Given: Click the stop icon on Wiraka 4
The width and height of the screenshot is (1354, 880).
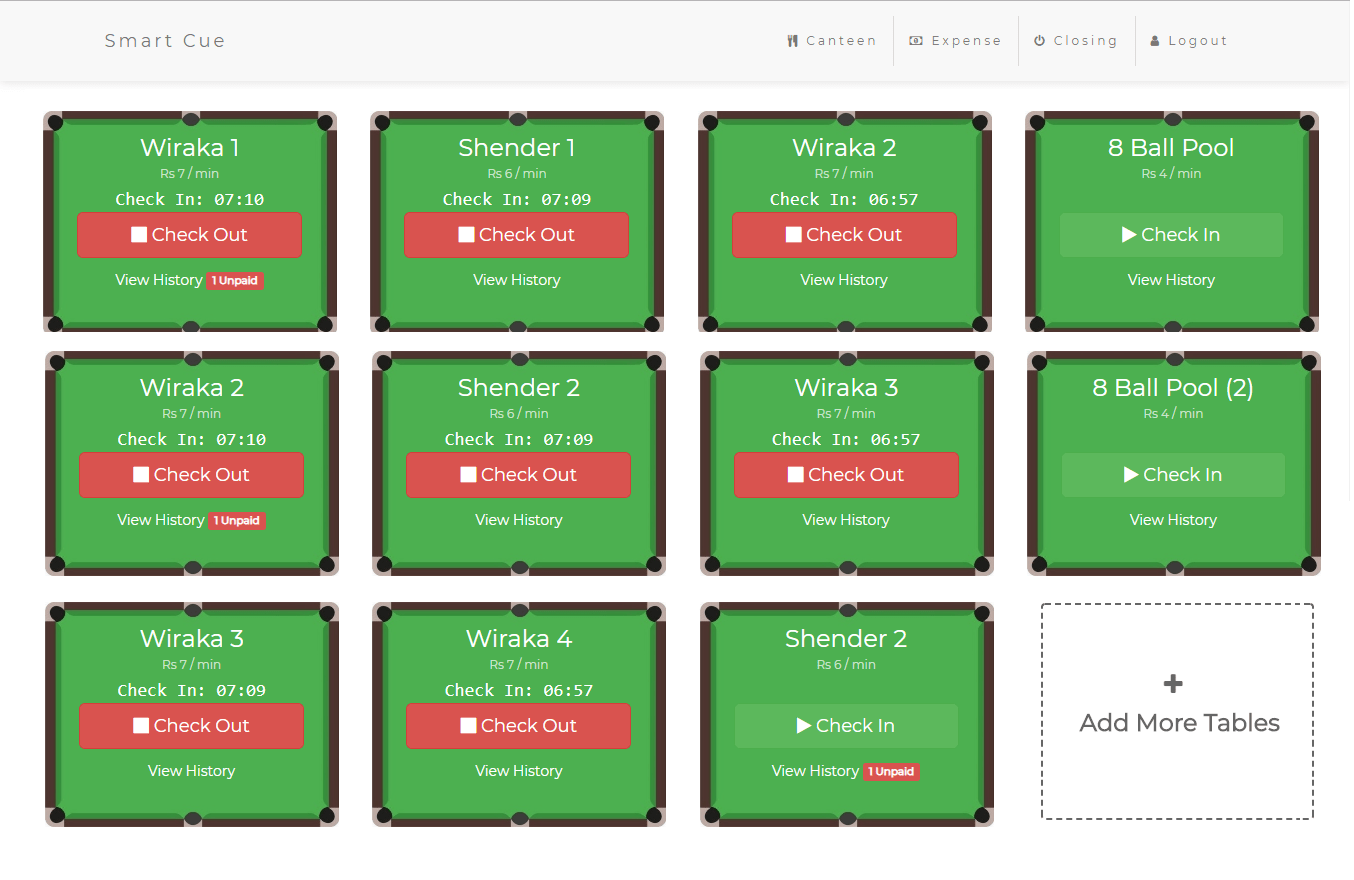Looking at the screenshot, I should pyautogui.click(x=468, y=726).
